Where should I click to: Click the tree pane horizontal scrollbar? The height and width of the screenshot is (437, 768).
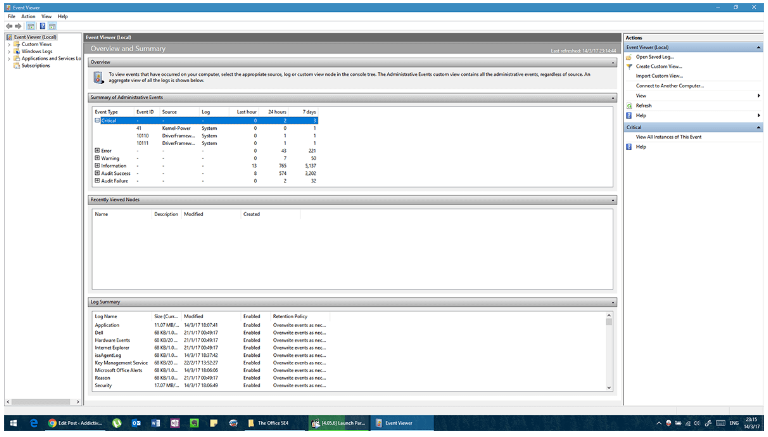point(42,402)
